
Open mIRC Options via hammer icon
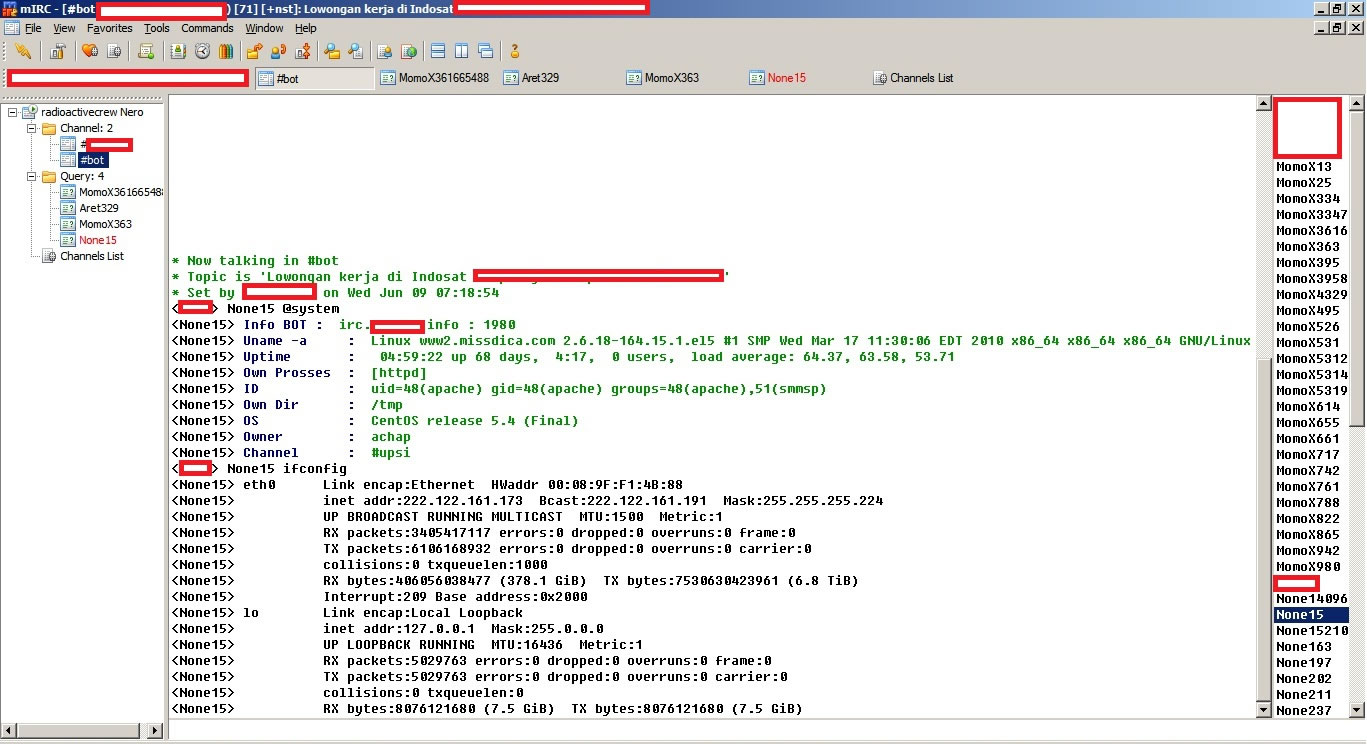coord(57,51)
